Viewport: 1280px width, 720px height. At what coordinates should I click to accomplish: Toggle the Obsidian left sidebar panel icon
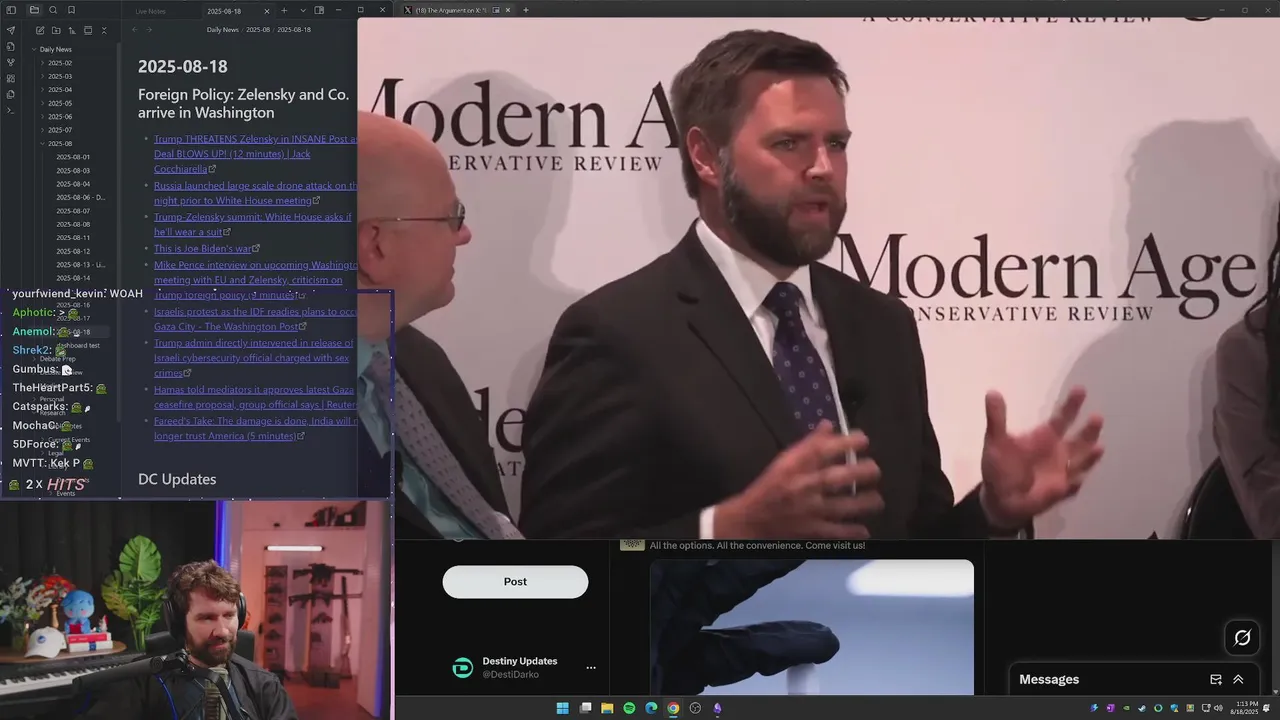11,10
